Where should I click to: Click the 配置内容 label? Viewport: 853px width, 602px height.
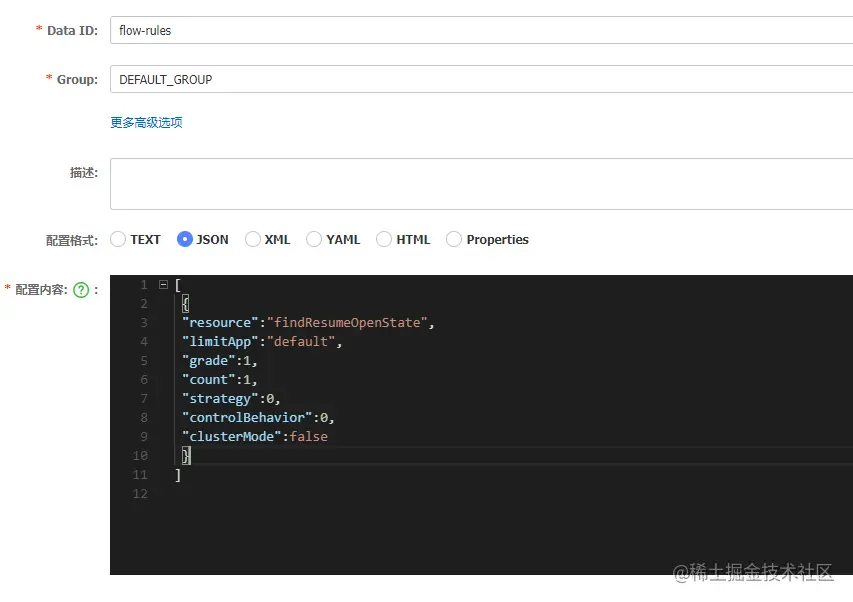[41, 289]
